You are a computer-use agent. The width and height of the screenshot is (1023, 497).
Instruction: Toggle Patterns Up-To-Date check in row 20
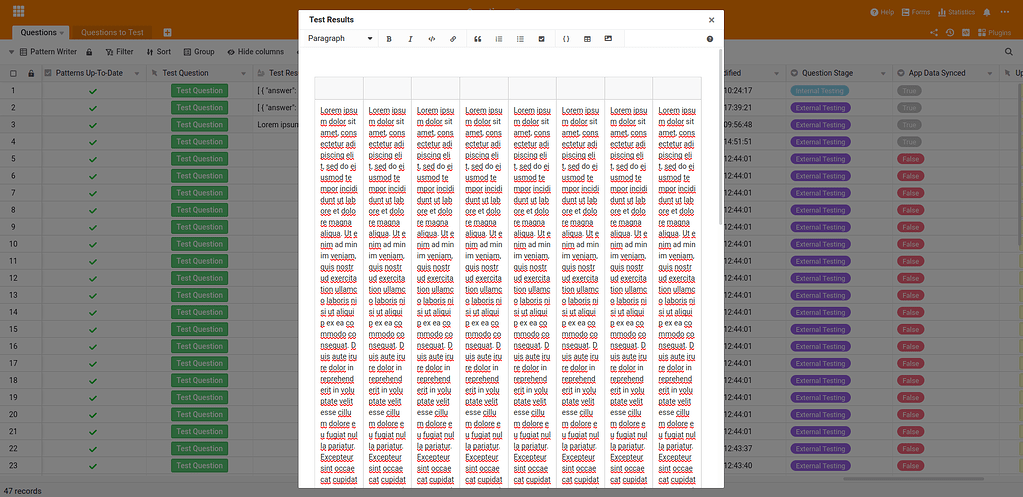coord(93,415)
